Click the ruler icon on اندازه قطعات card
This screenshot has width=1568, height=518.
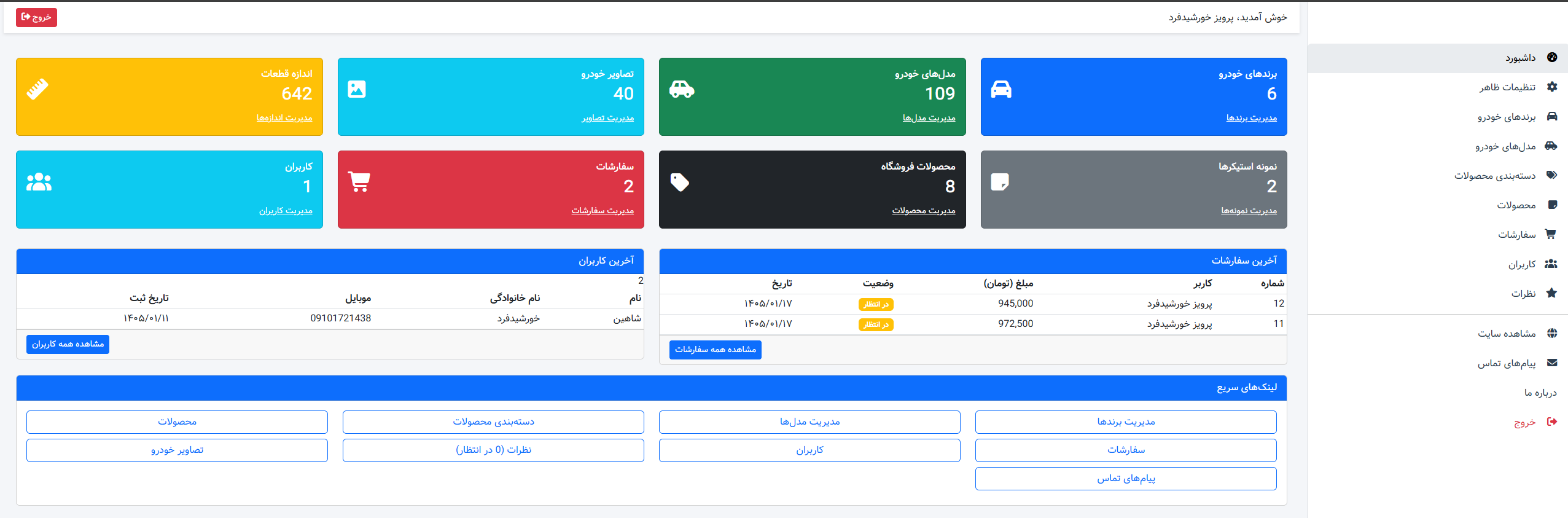coord(37,89)
